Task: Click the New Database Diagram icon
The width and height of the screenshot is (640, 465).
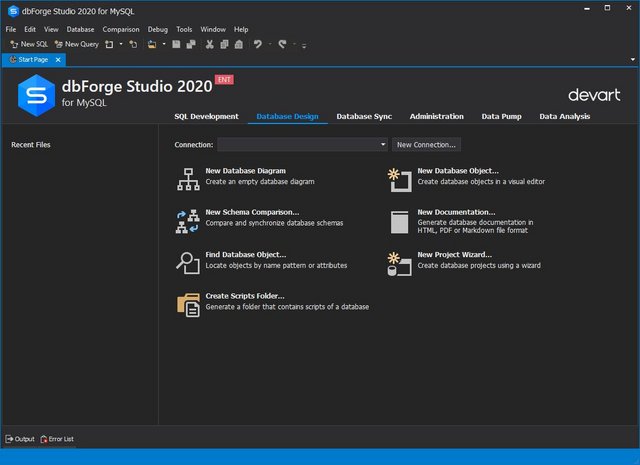Action: 188,179
